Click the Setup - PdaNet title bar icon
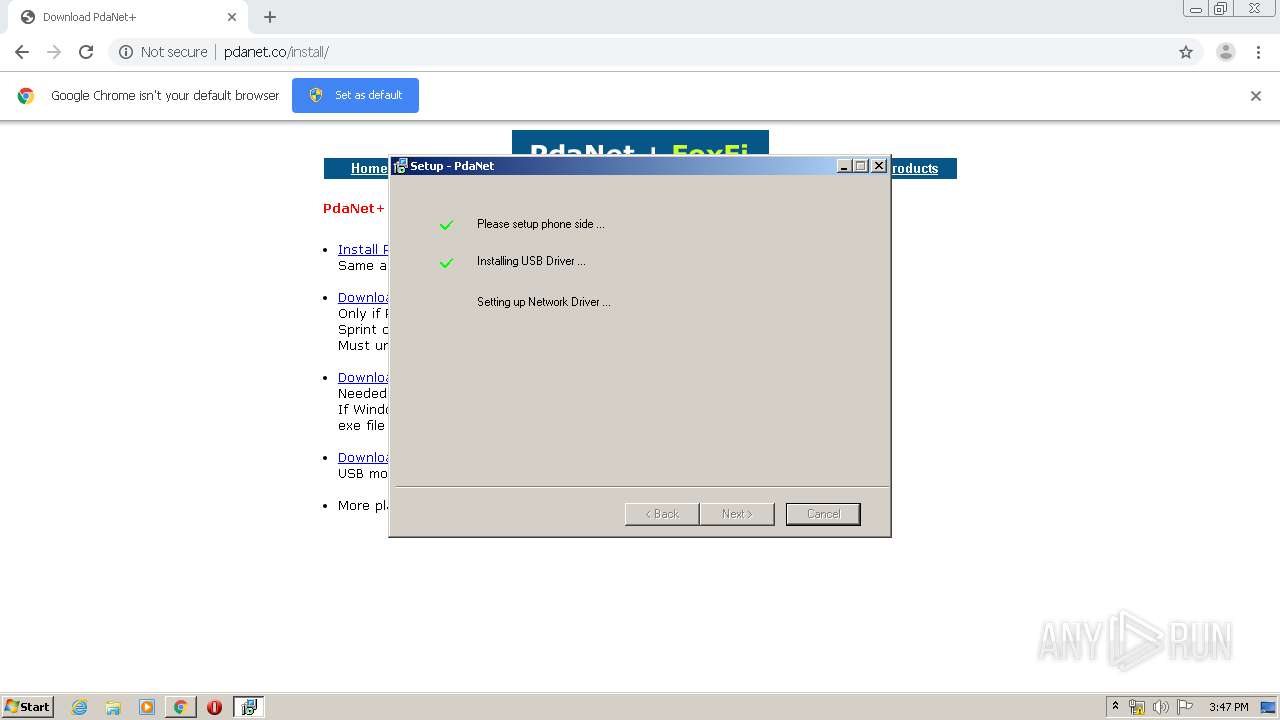The width and height of the screenshot is (1280, 720). [x=400, y=166]
